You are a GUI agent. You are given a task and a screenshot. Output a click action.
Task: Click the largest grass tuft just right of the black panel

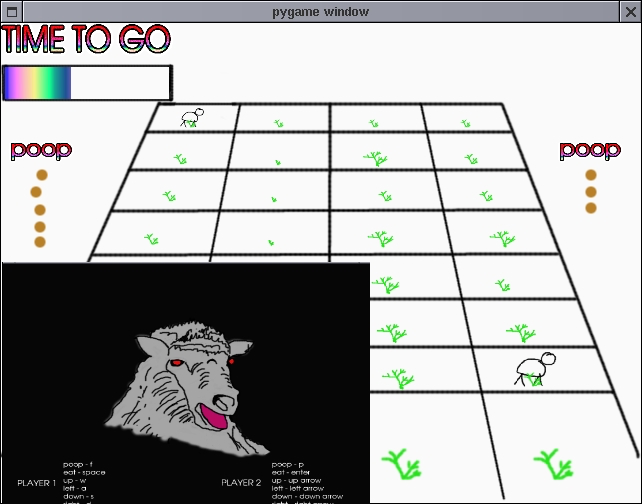[x=402, y=464]
